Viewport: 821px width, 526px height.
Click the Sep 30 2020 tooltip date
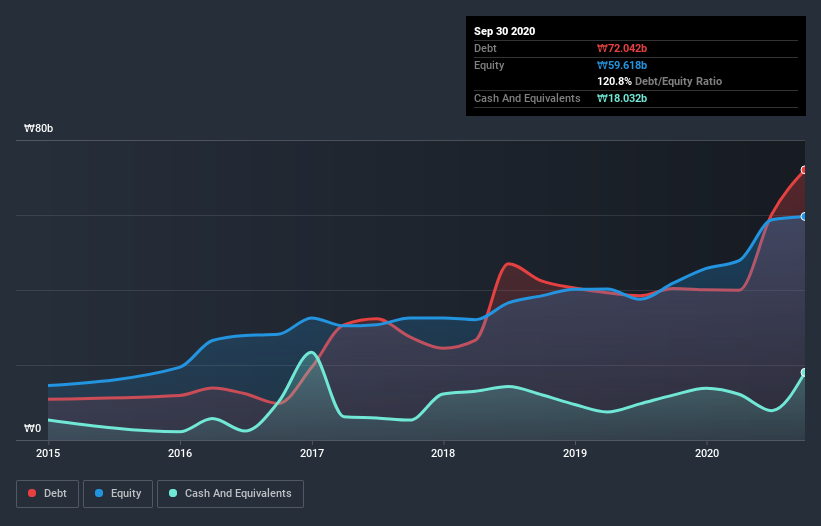(x=505, y=31)
